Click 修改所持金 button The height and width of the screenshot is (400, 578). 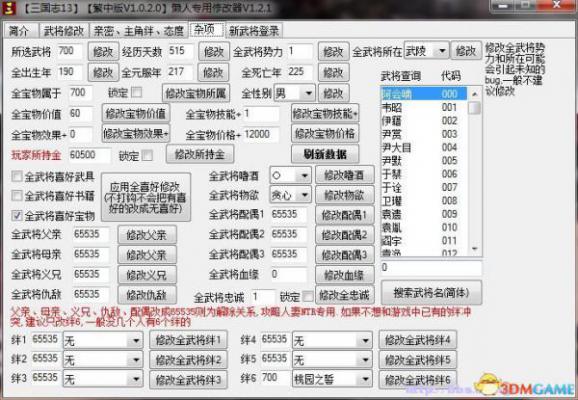click(200, 154)
